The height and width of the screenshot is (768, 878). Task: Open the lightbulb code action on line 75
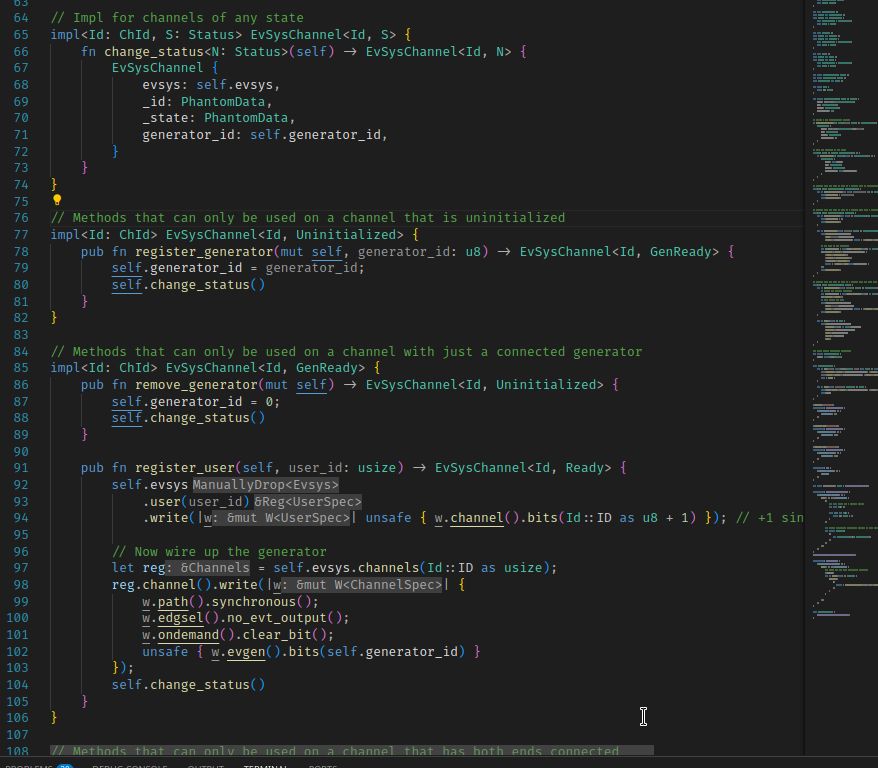coord(57,200)
